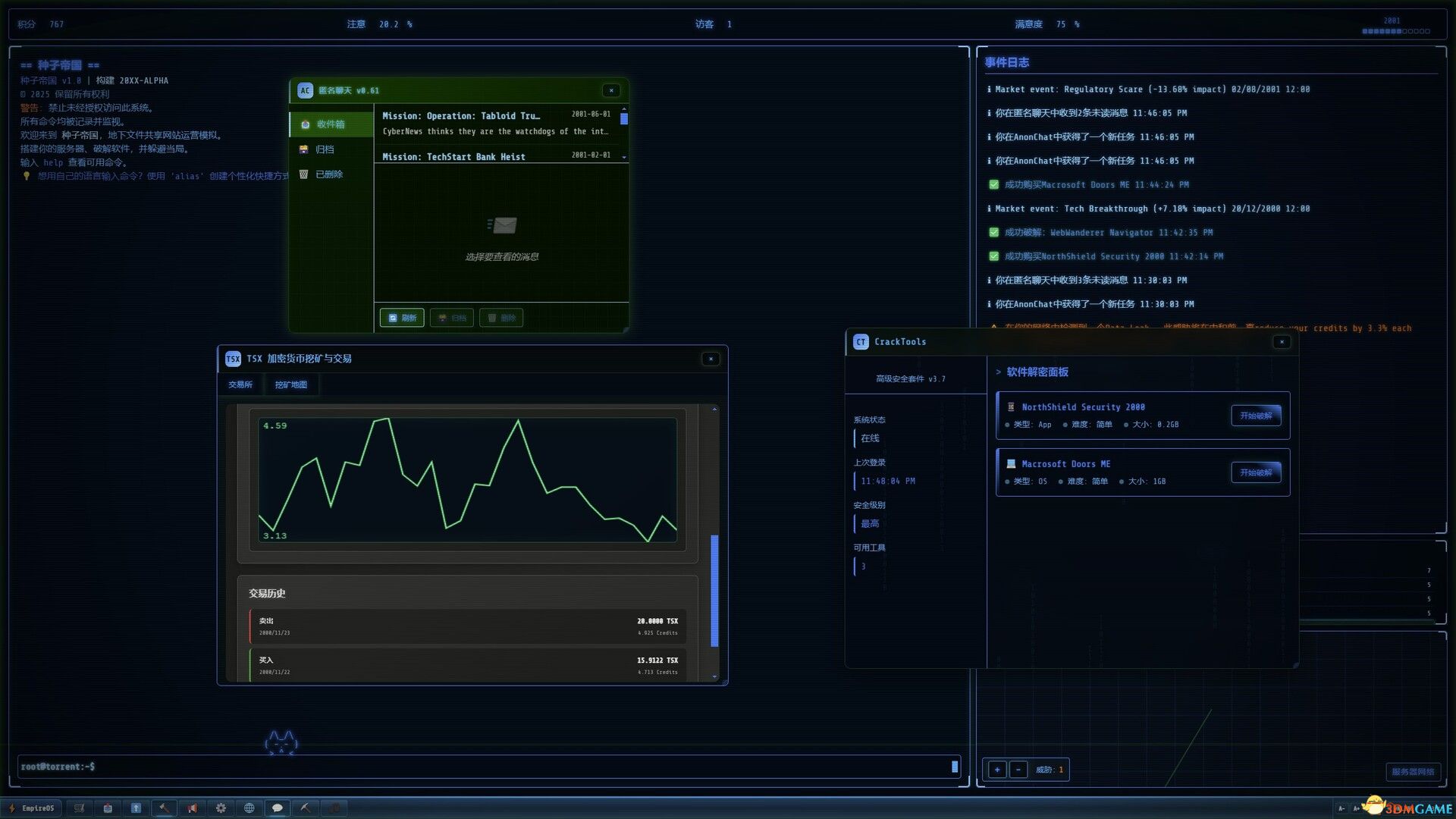The image size is (1456, 819).
Task: Open the Archive folder in anonymous chat
Action: click(325, 149)
